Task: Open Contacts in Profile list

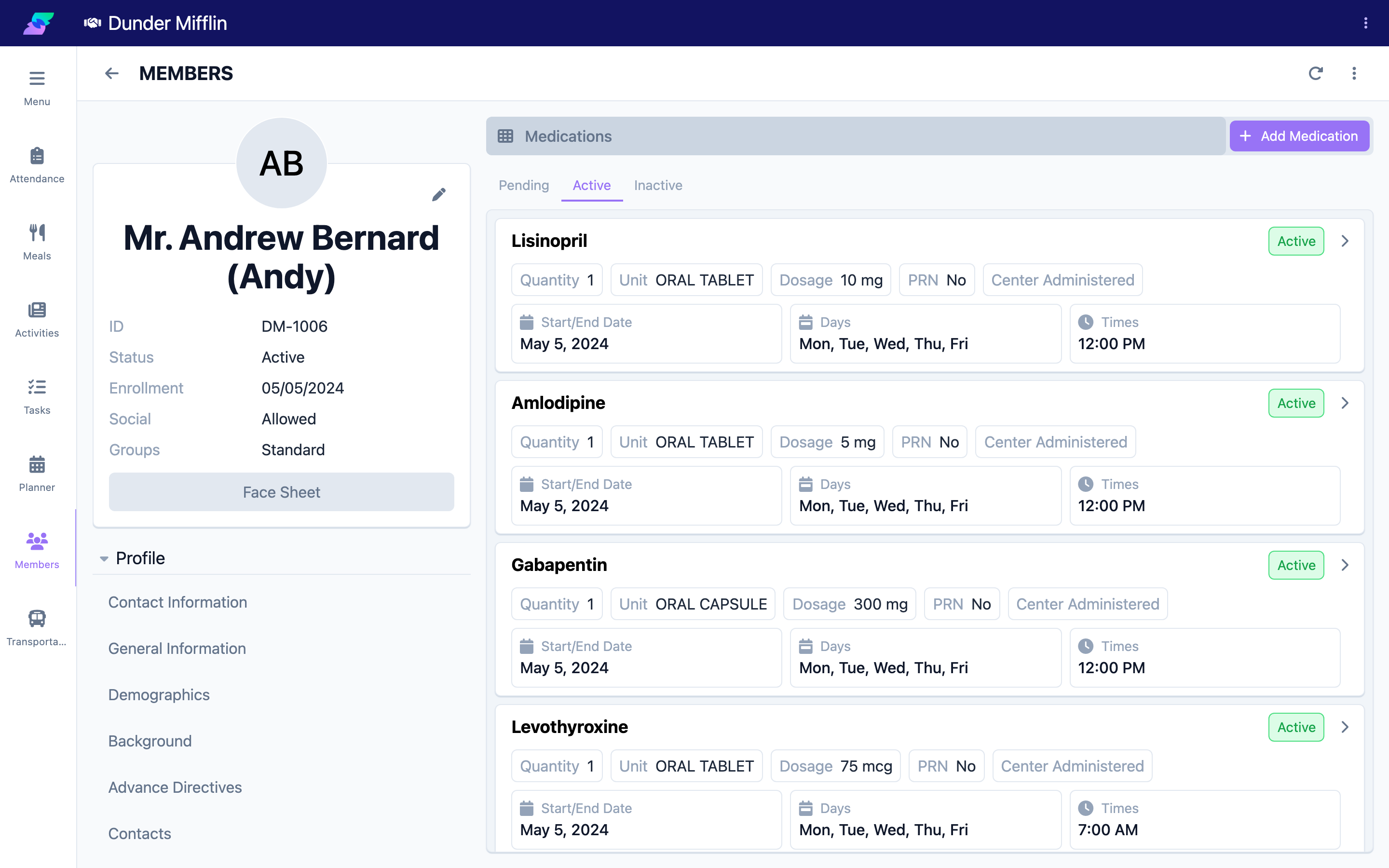Action: [139, 834]
